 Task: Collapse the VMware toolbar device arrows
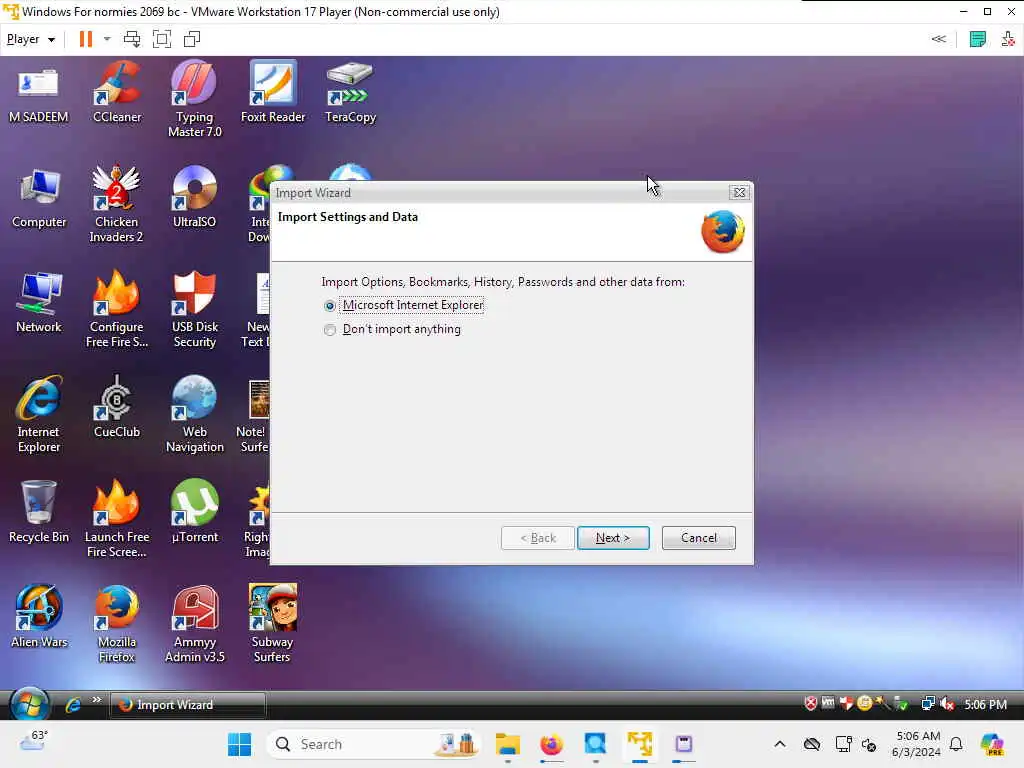point(938,39)
